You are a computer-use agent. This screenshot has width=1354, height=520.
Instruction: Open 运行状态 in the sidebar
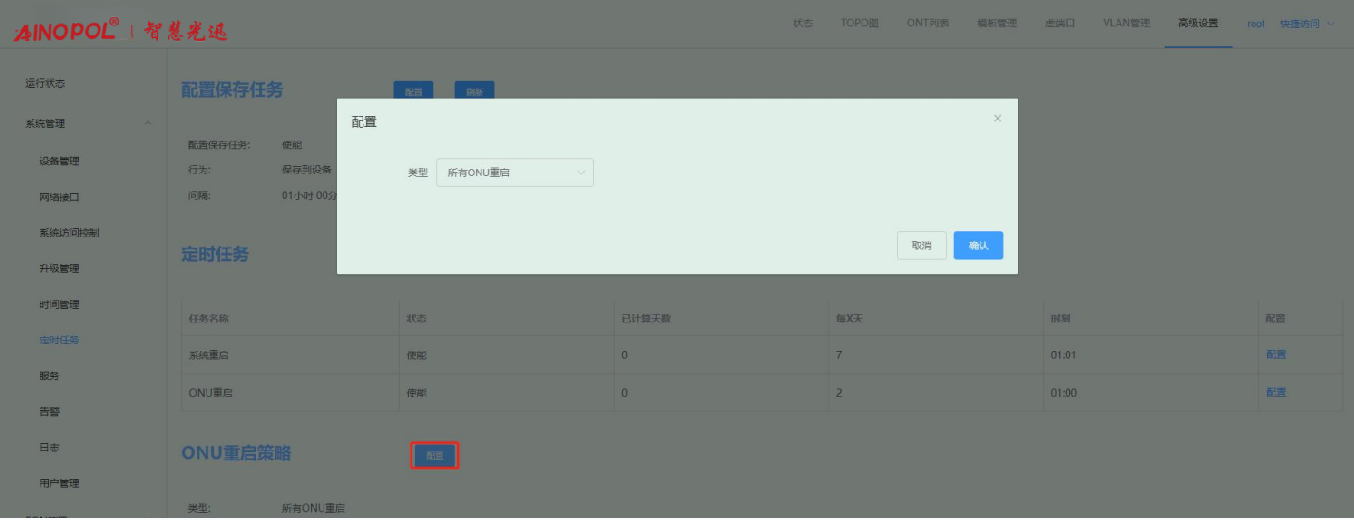pyautogui.click(x=45, y=84)
